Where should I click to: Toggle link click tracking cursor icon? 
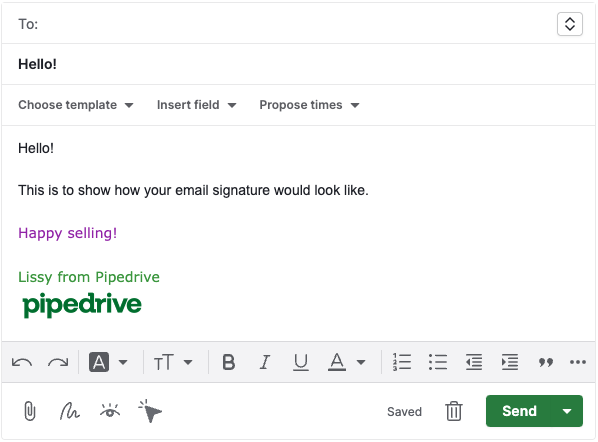[150, 411]
